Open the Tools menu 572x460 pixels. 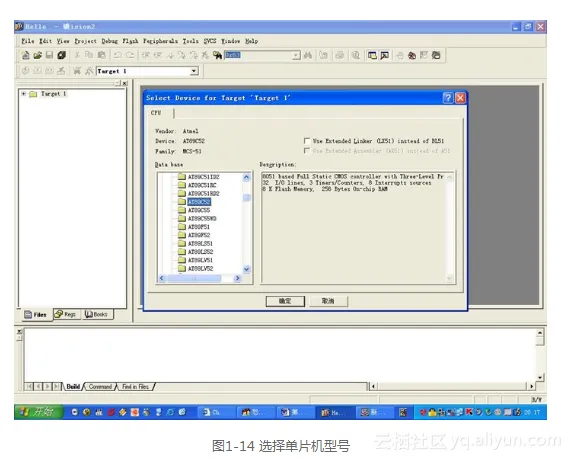click(x=191, y=41)
